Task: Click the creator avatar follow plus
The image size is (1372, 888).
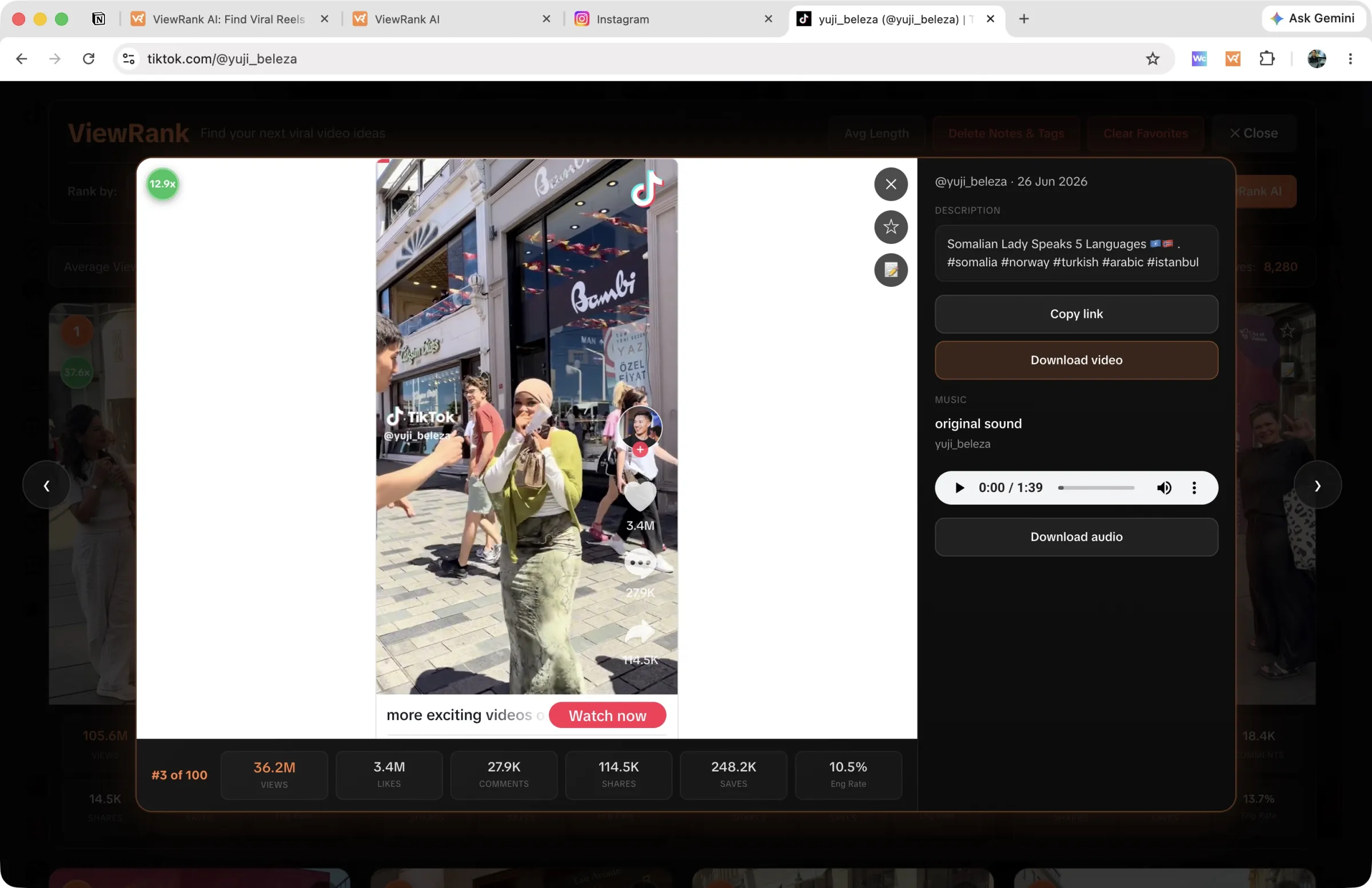Action: (640, 450)
